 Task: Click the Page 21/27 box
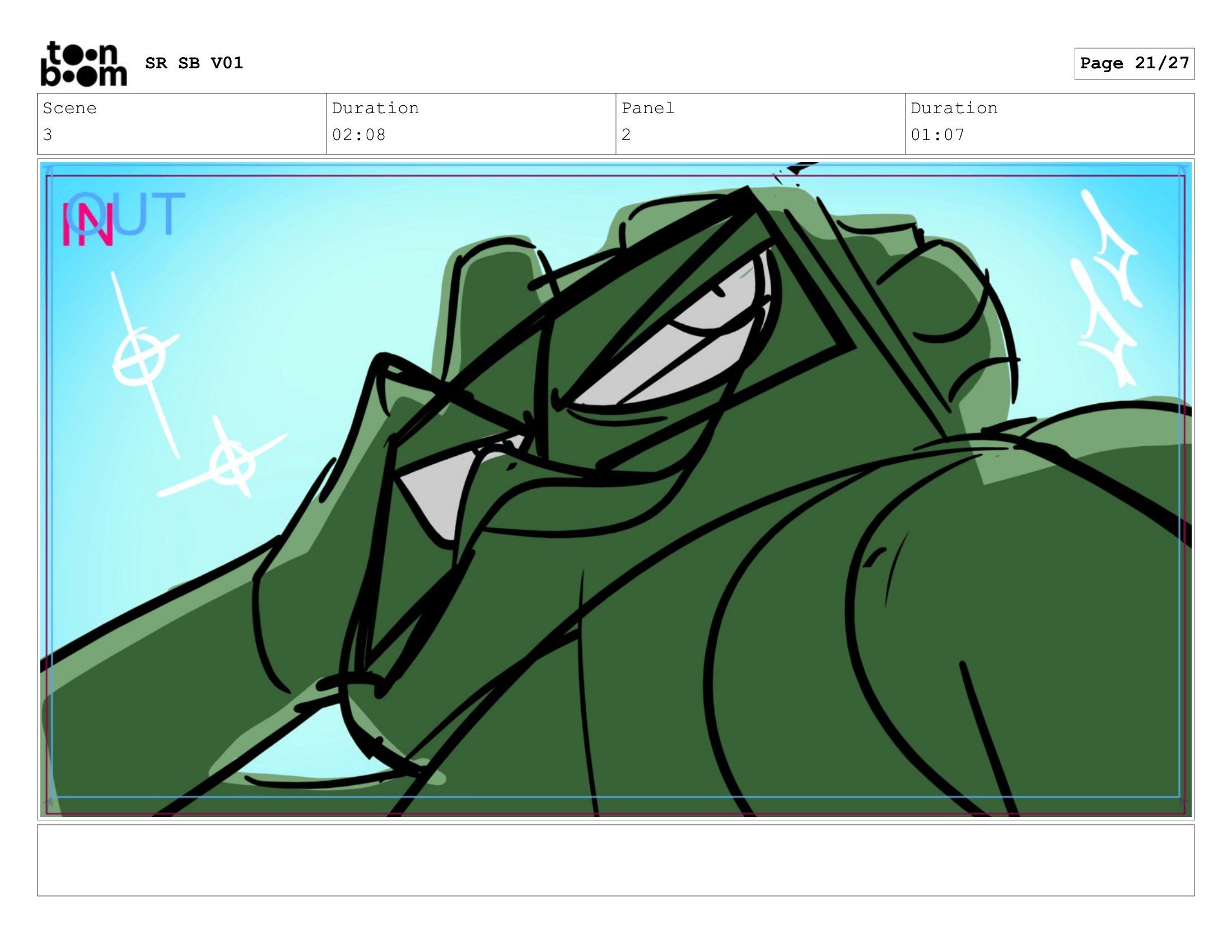(x=1134, y=63)
